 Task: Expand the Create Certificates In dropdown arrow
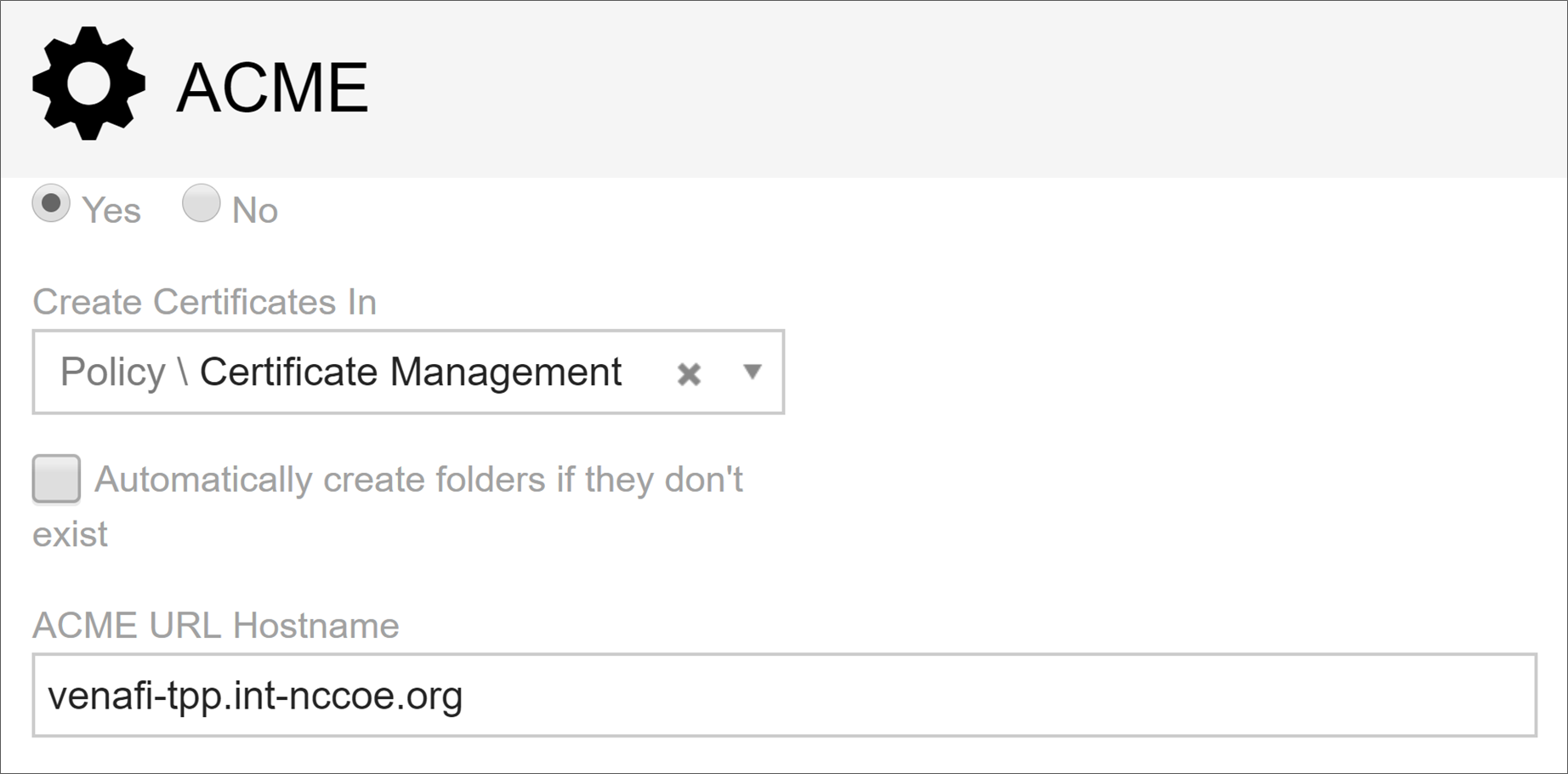coord(752,372)
